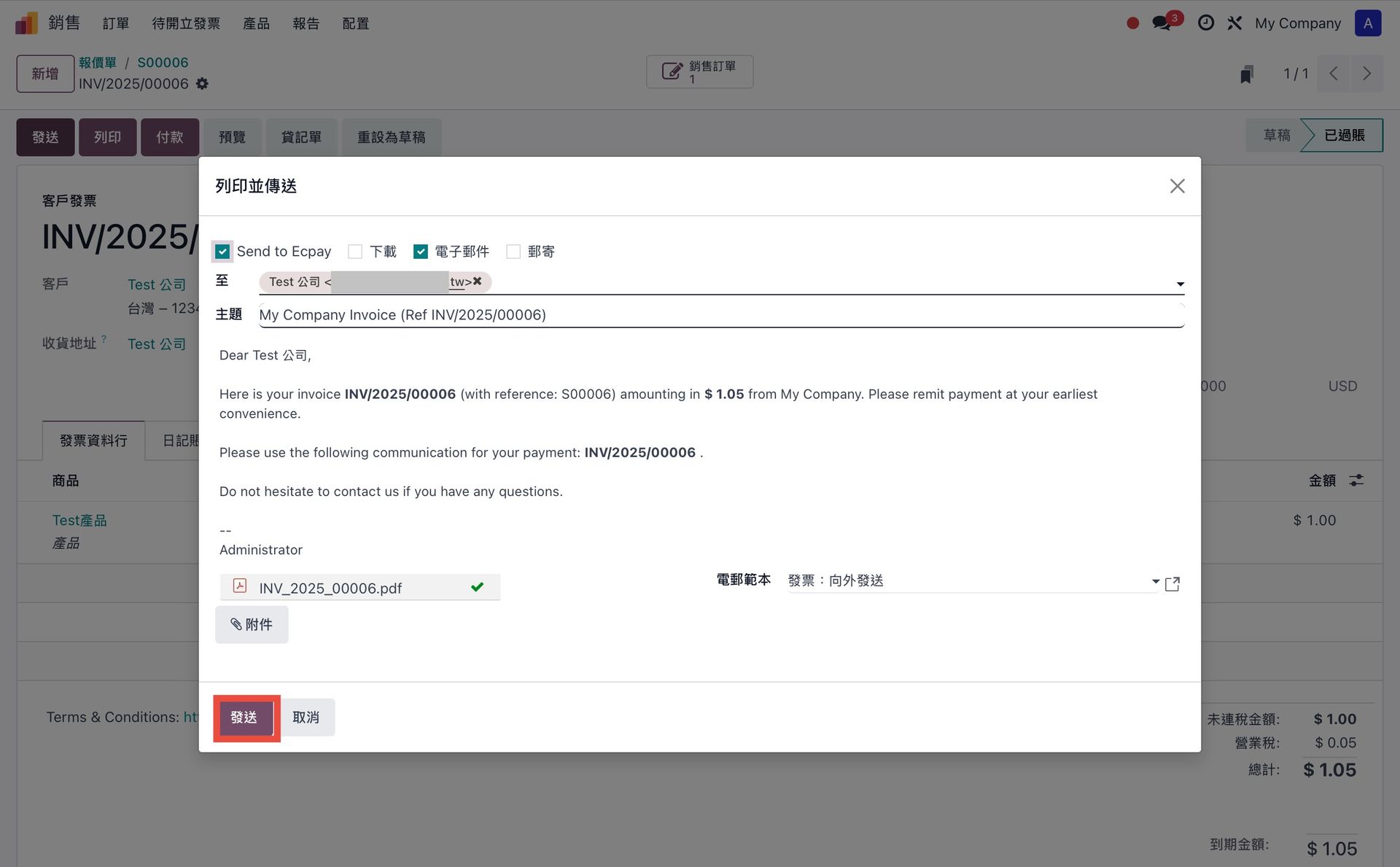Uncheck the Send to Ecpay checkbox
This screenshot has height=867, width=1400.
point(223,252)
